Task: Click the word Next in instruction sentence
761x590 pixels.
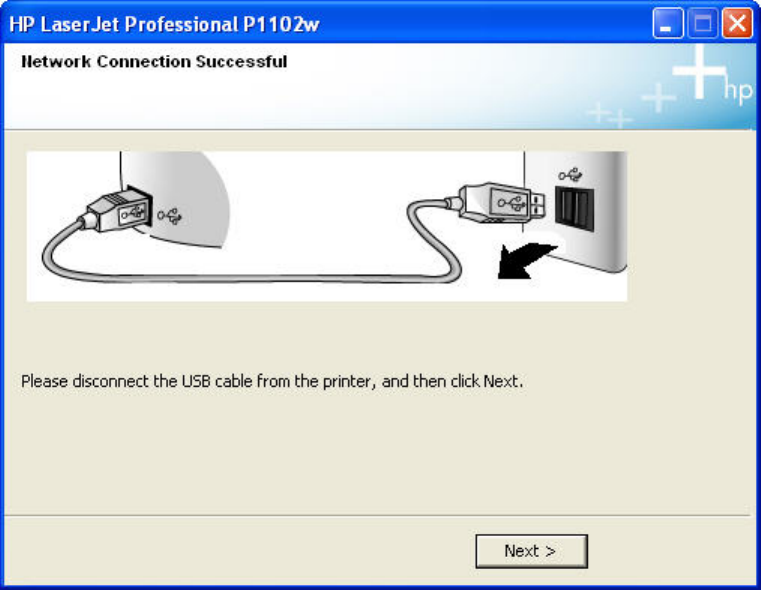Action: pos(500,381)
